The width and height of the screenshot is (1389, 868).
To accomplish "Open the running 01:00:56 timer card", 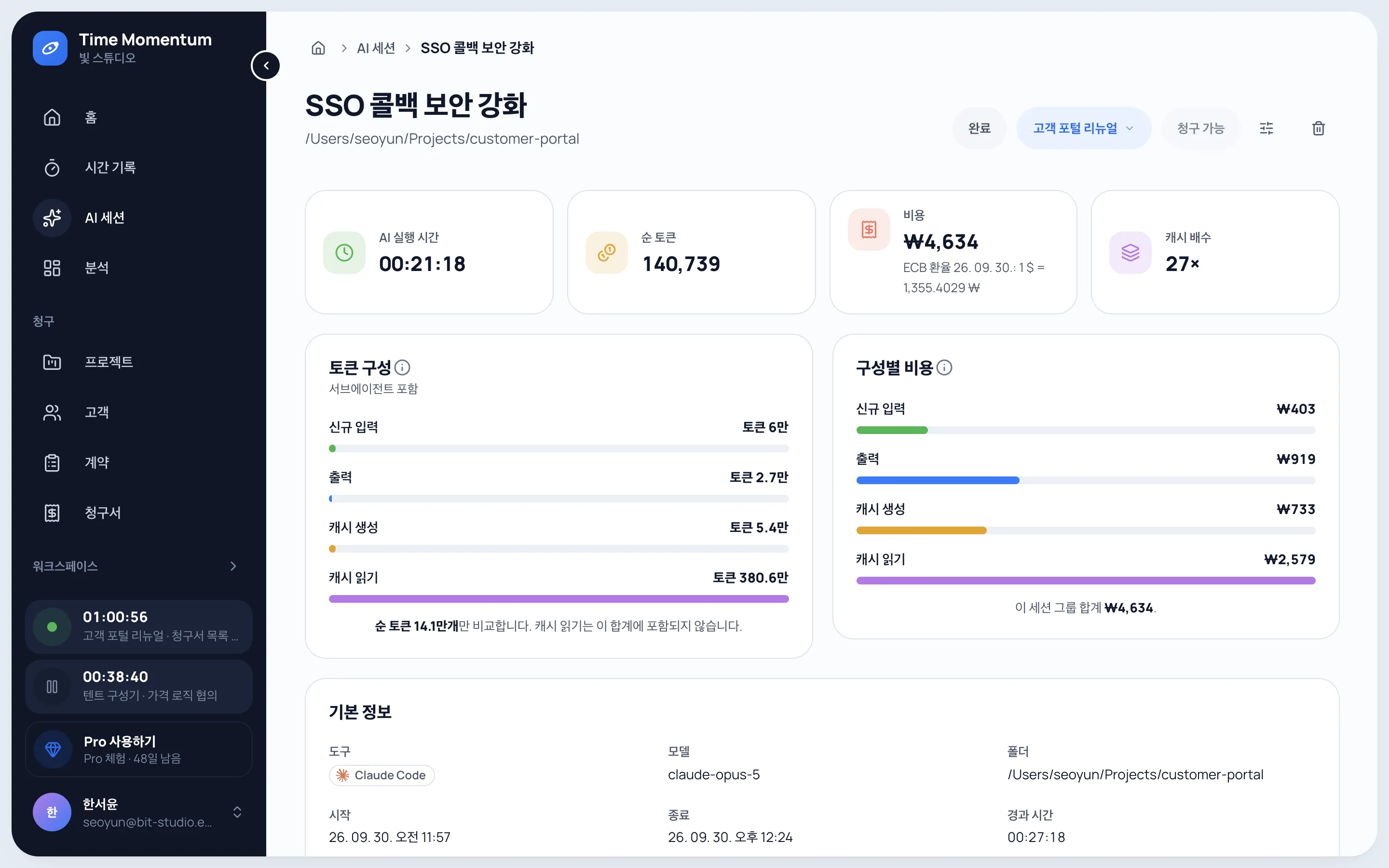I will [x=139, y=626].
